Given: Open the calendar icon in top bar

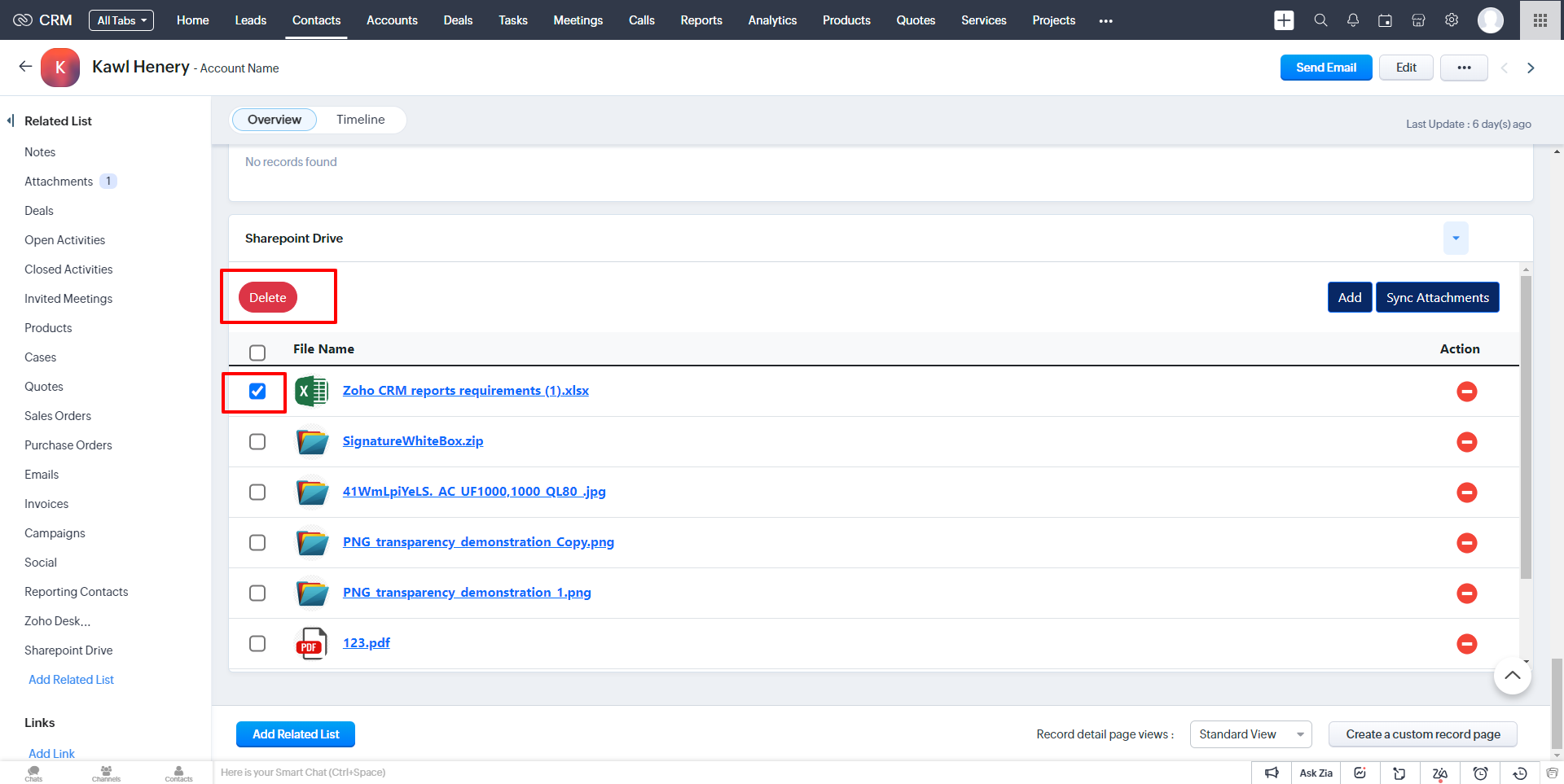Looking at the screenshot, I should click(x=1385, y=20).
